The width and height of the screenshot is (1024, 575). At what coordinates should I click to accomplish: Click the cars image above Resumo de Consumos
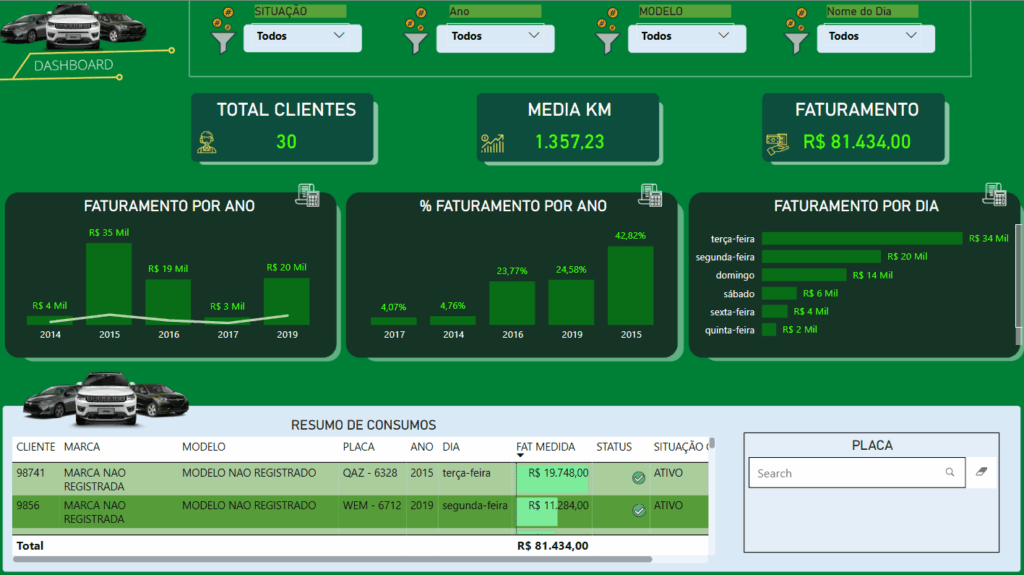(106, 399)
